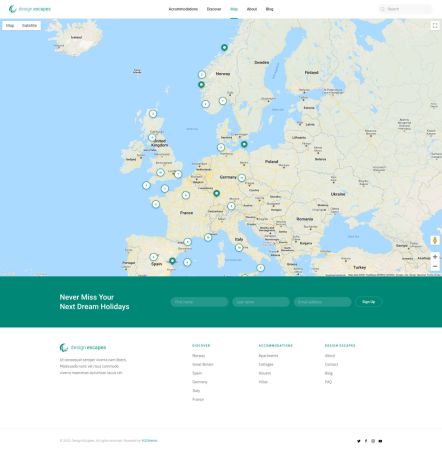
Task: Click the green pin in southwest Germany
Action: [x=216, y=193]
